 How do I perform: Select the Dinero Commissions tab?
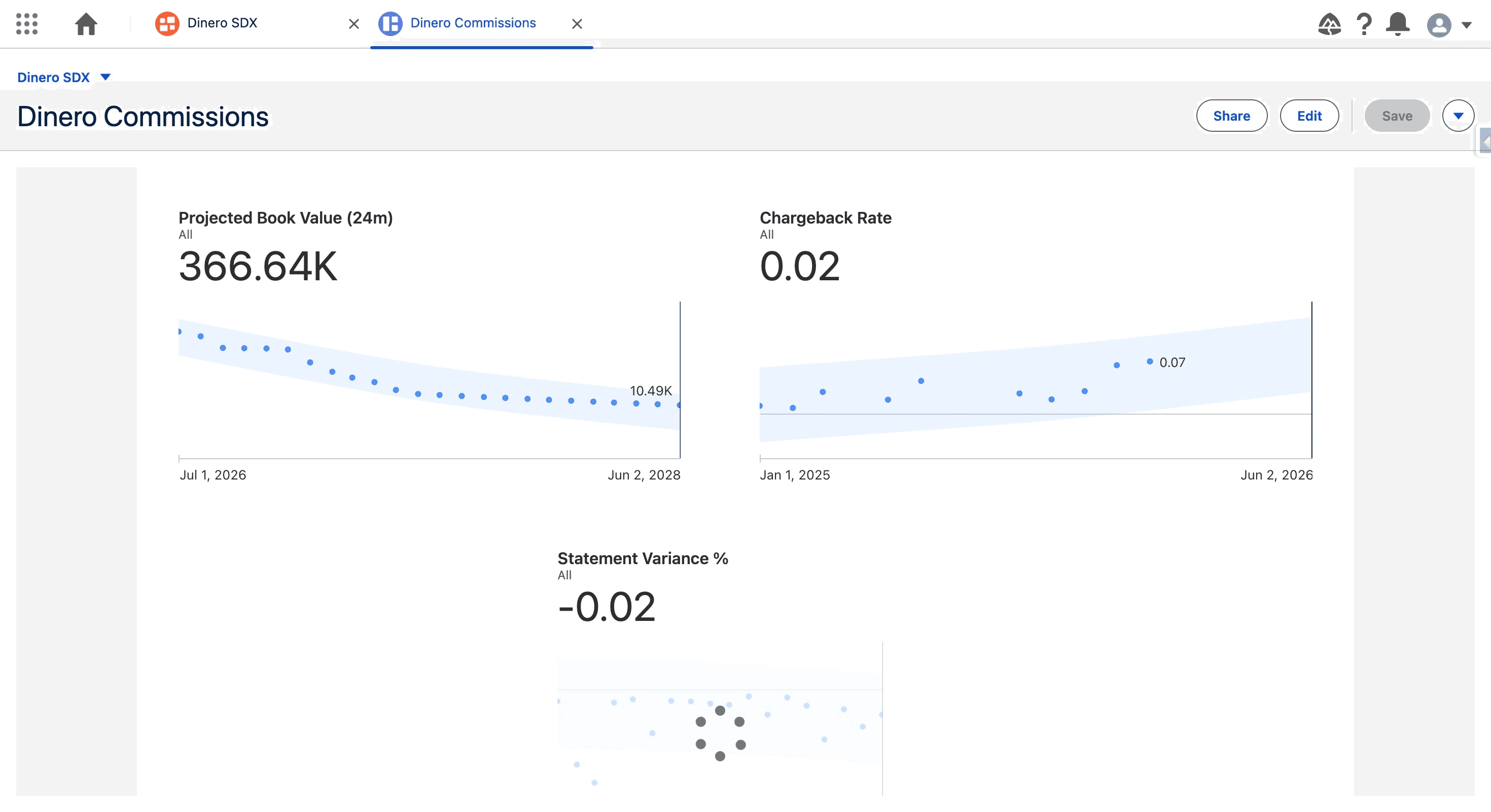(473, 23)
